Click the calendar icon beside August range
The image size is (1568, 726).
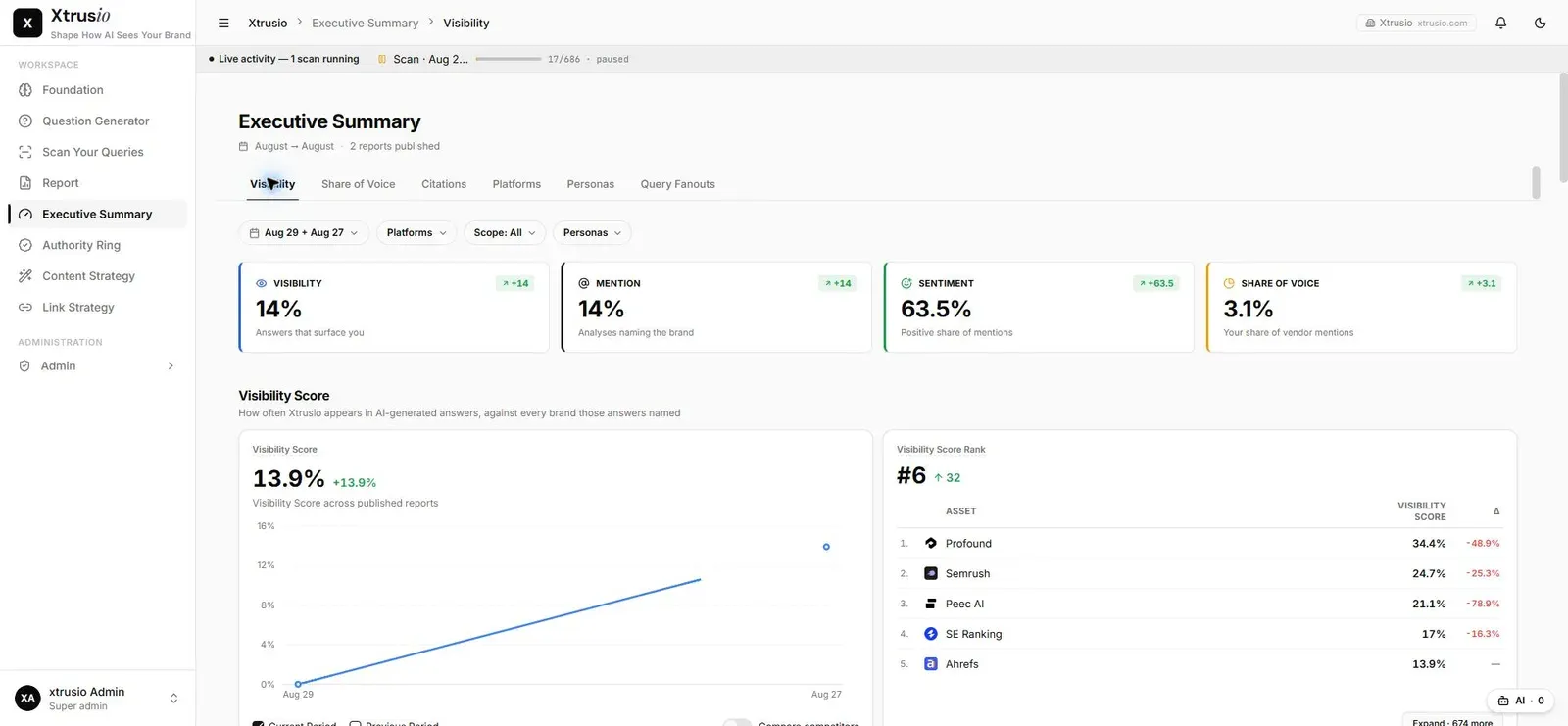coord(244,146)
